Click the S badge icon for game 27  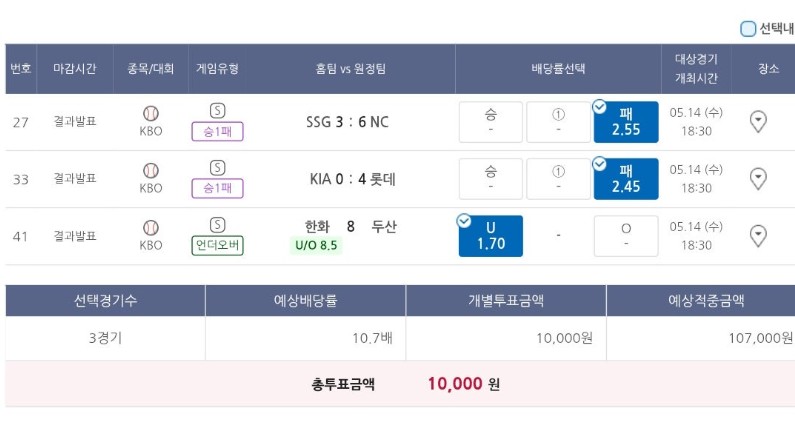tap(218, 111)
